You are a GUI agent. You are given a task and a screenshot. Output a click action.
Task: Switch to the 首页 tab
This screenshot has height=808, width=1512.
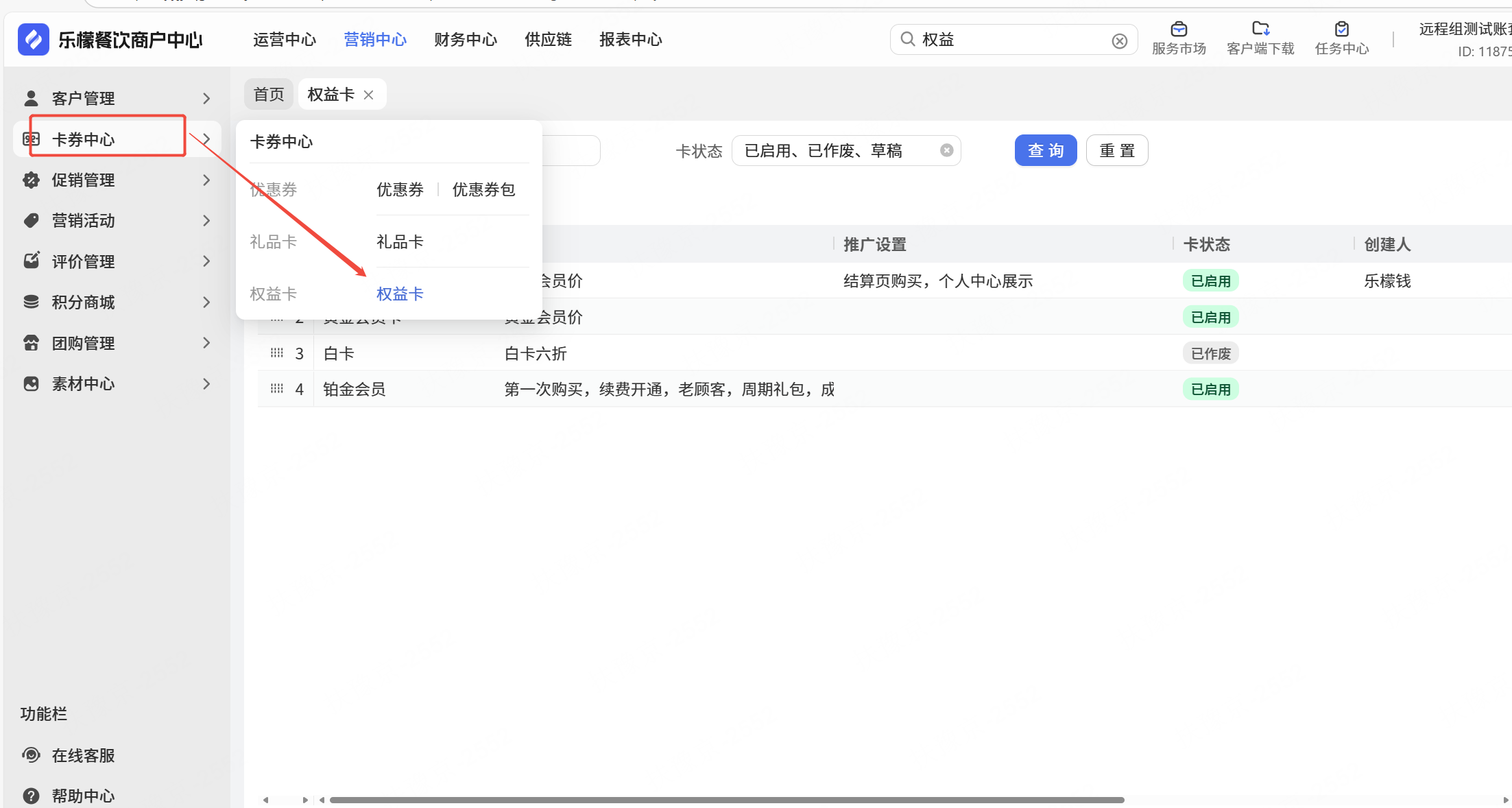[x=269, y=94]
